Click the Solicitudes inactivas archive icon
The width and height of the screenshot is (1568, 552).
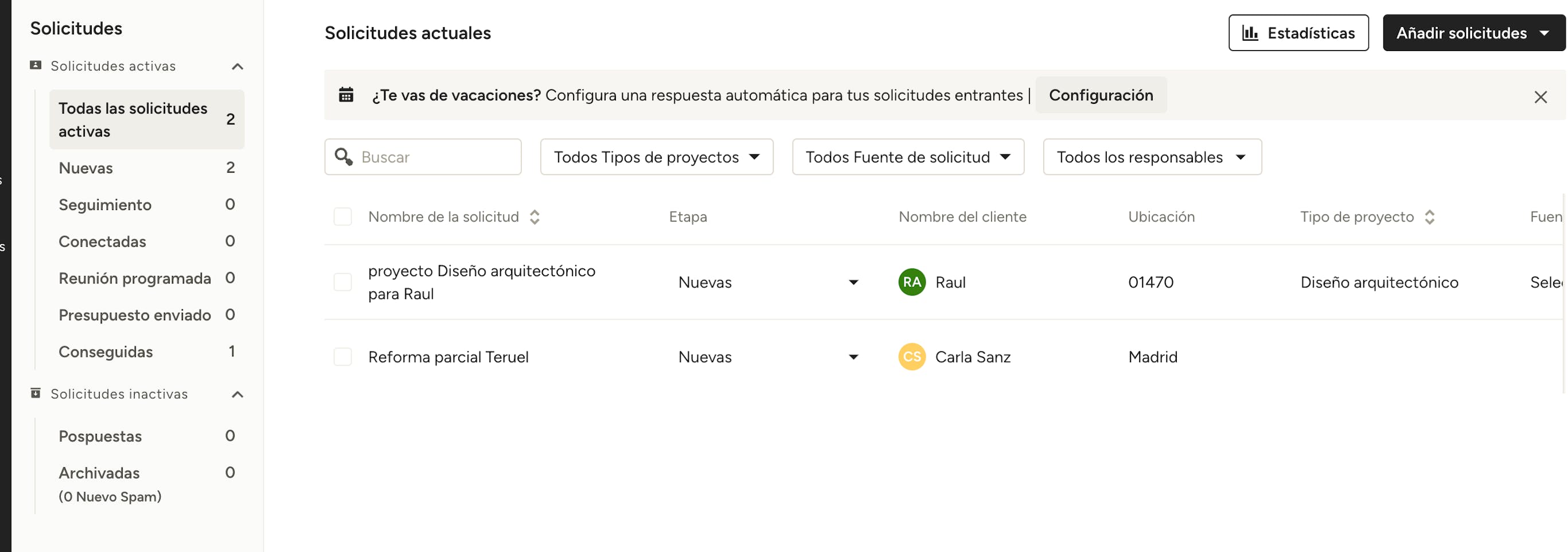(x=36, y=394)
